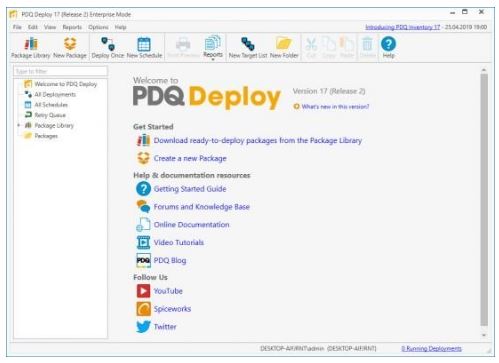This screenshot has height=363, width=499.
Task: Click What's new in this version link
Action: 335,107
